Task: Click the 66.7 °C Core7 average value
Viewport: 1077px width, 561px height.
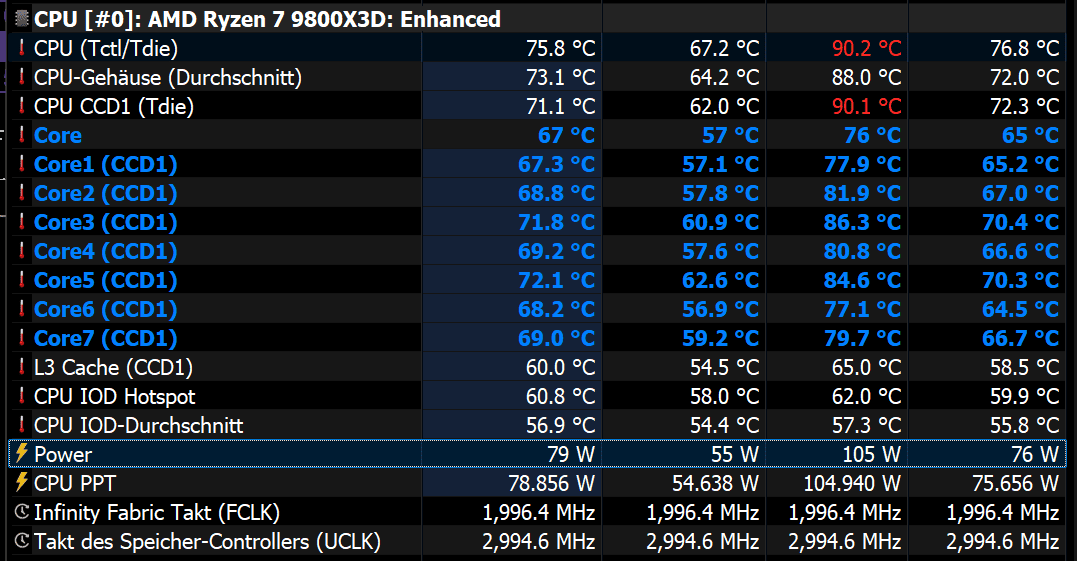Action: (1021, 338)
